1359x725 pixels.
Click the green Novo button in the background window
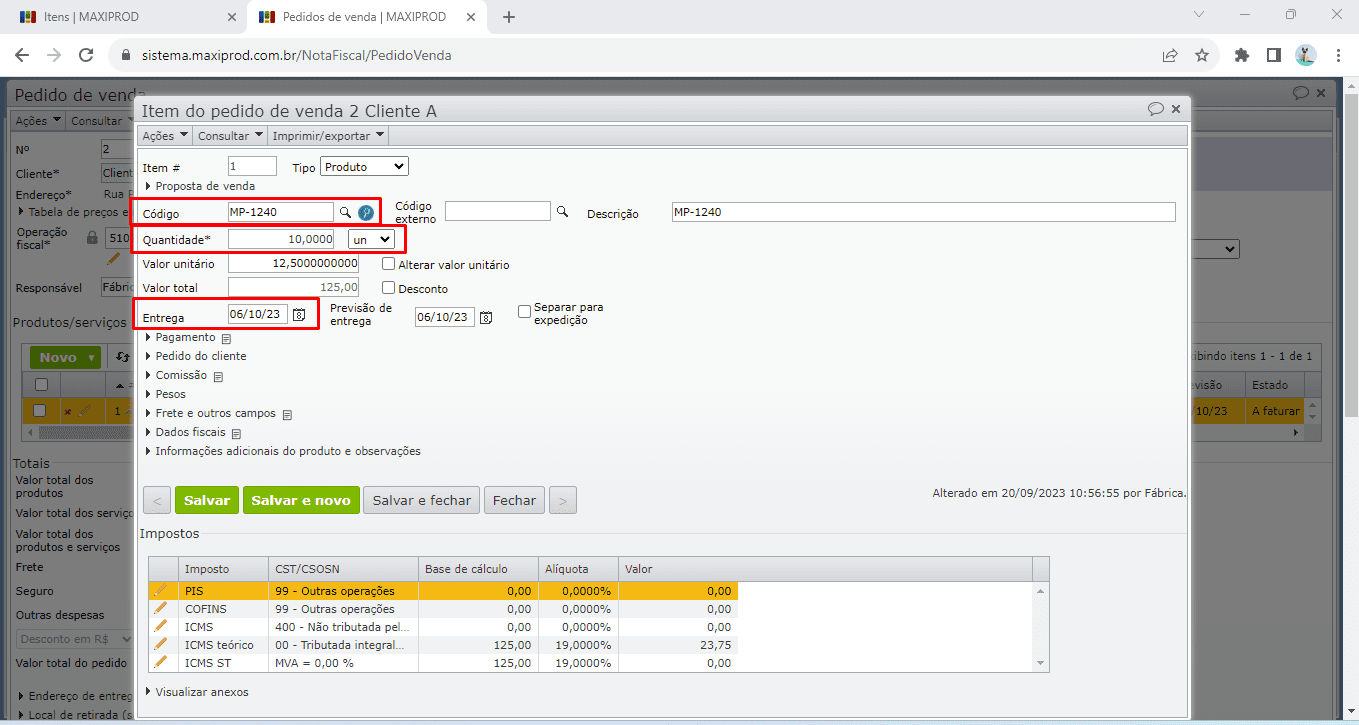66,357
